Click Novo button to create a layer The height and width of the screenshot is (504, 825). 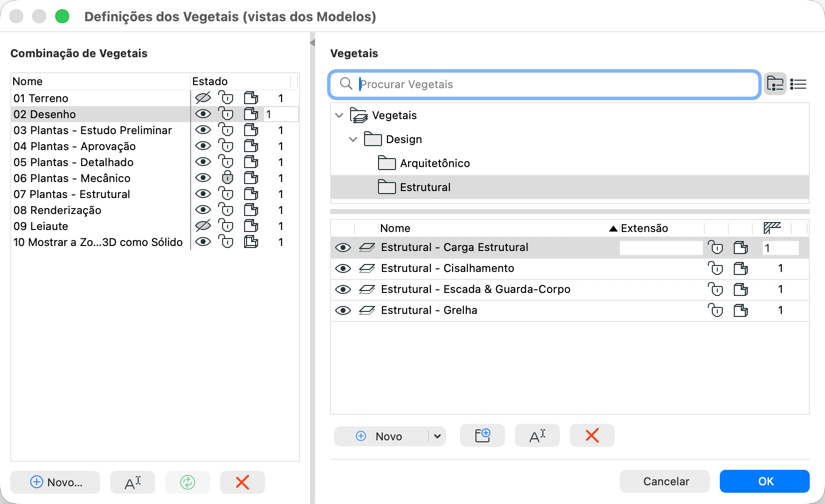pyautogui.click(x=381, y=436)
